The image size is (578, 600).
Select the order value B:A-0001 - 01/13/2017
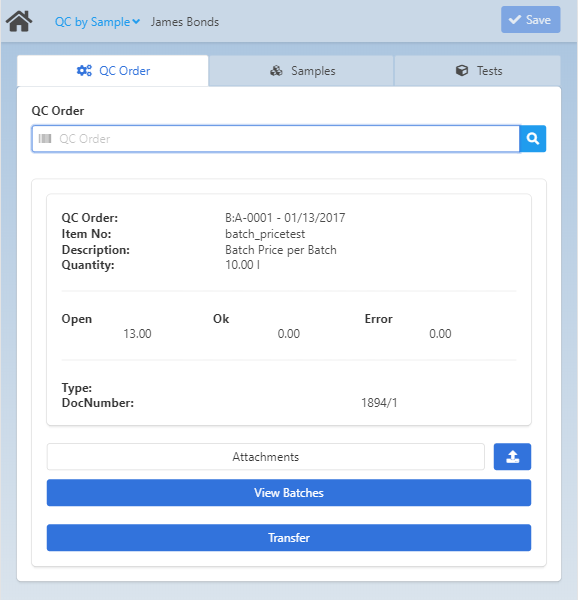[x=285, y=218]
